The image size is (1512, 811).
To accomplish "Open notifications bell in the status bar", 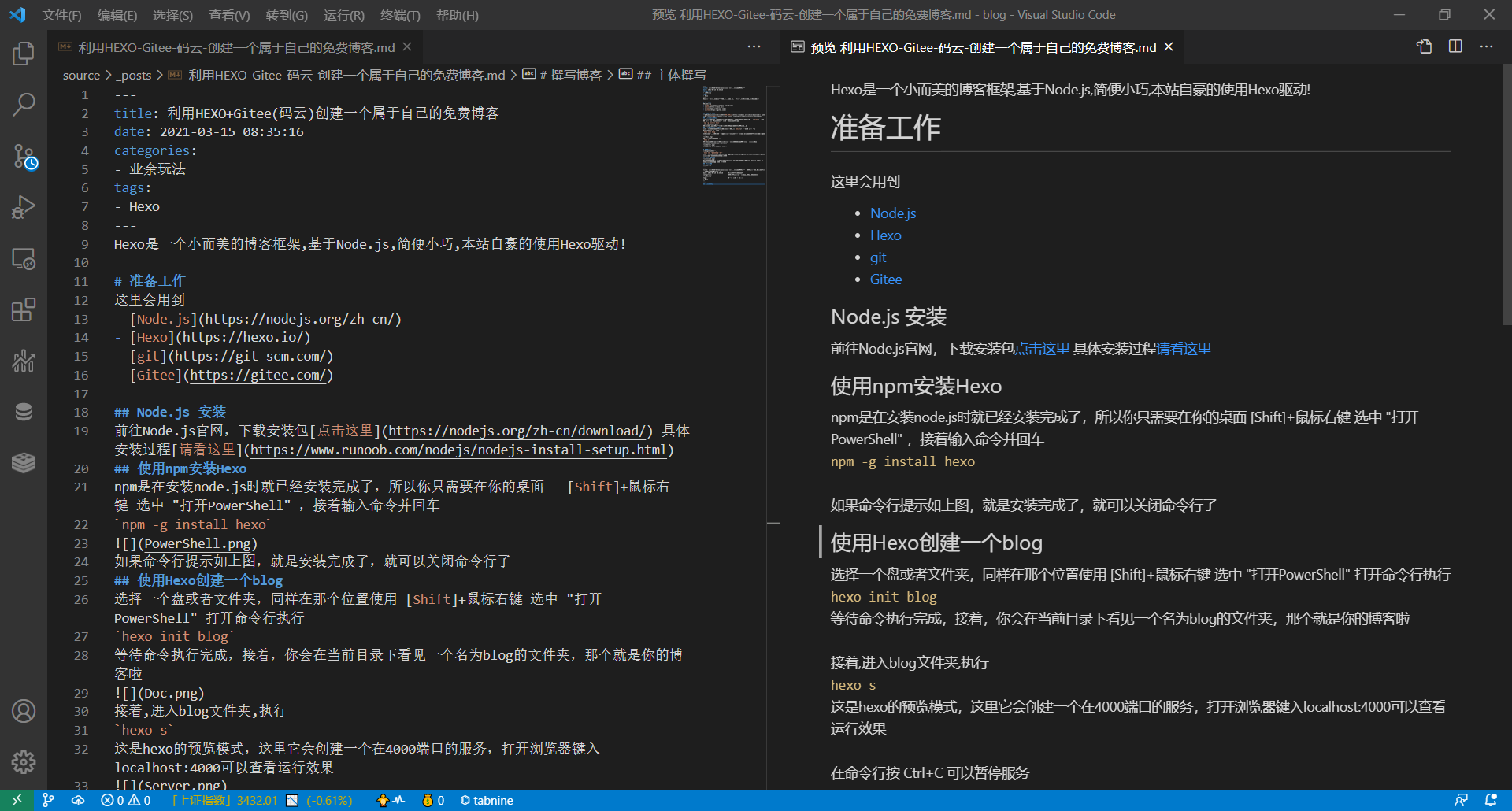I will pos(1491,800).
